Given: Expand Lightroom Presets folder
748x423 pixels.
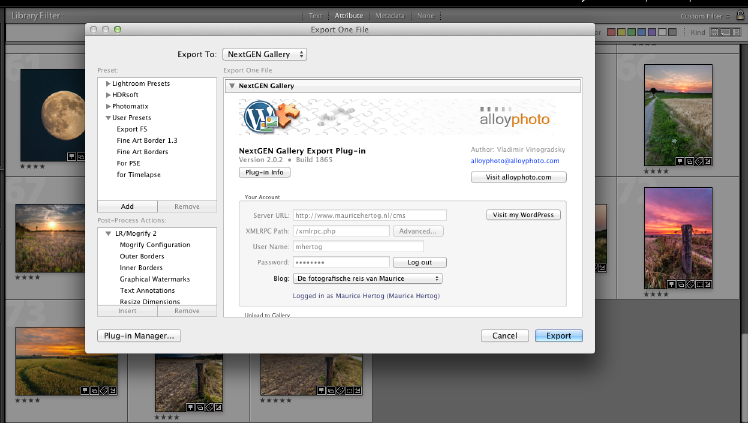Looking at the screenshot, I should point(108,83).
